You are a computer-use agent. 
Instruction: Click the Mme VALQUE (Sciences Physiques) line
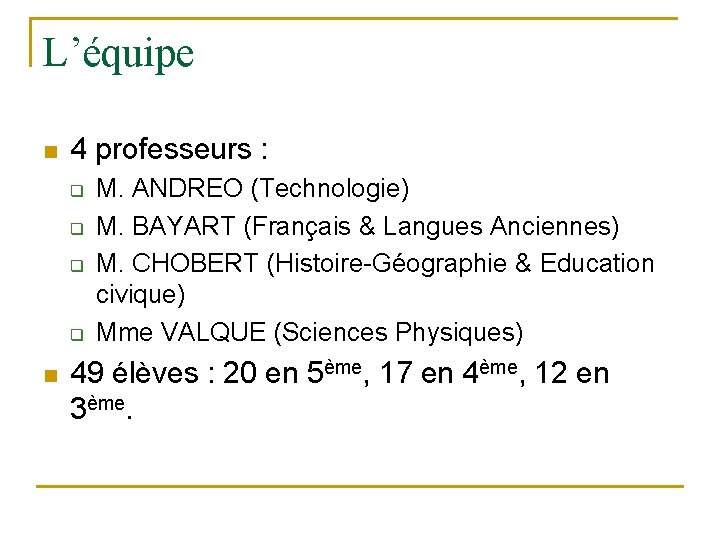pyautogui.click(x=309, y=332)
